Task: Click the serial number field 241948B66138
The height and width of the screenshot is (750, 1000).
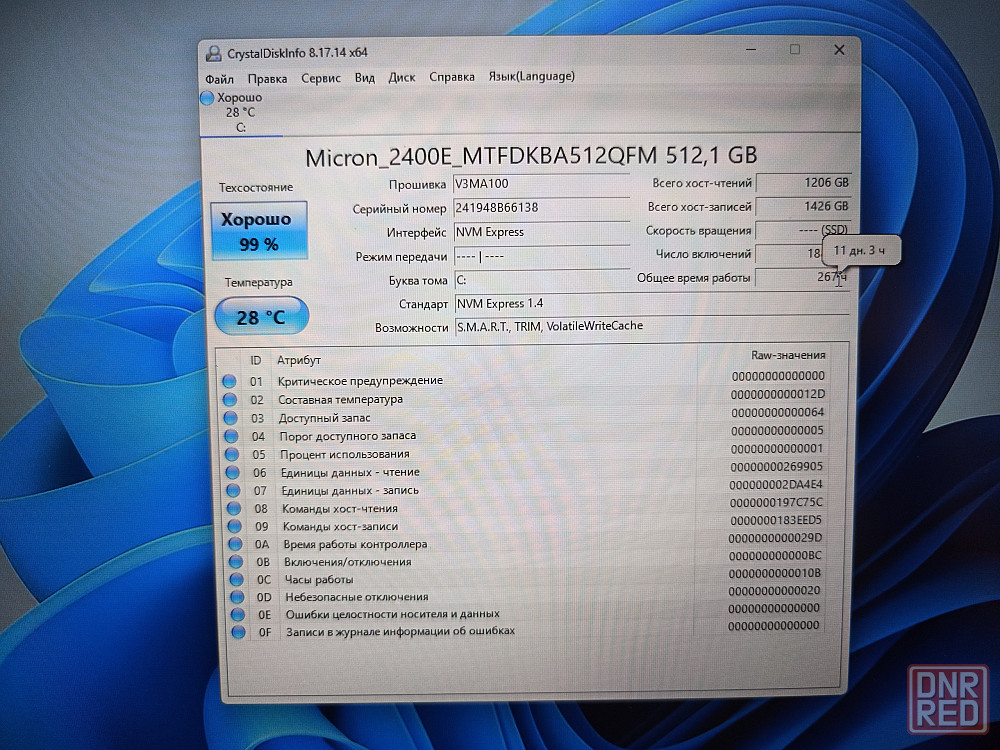Action: pos(541,208)
